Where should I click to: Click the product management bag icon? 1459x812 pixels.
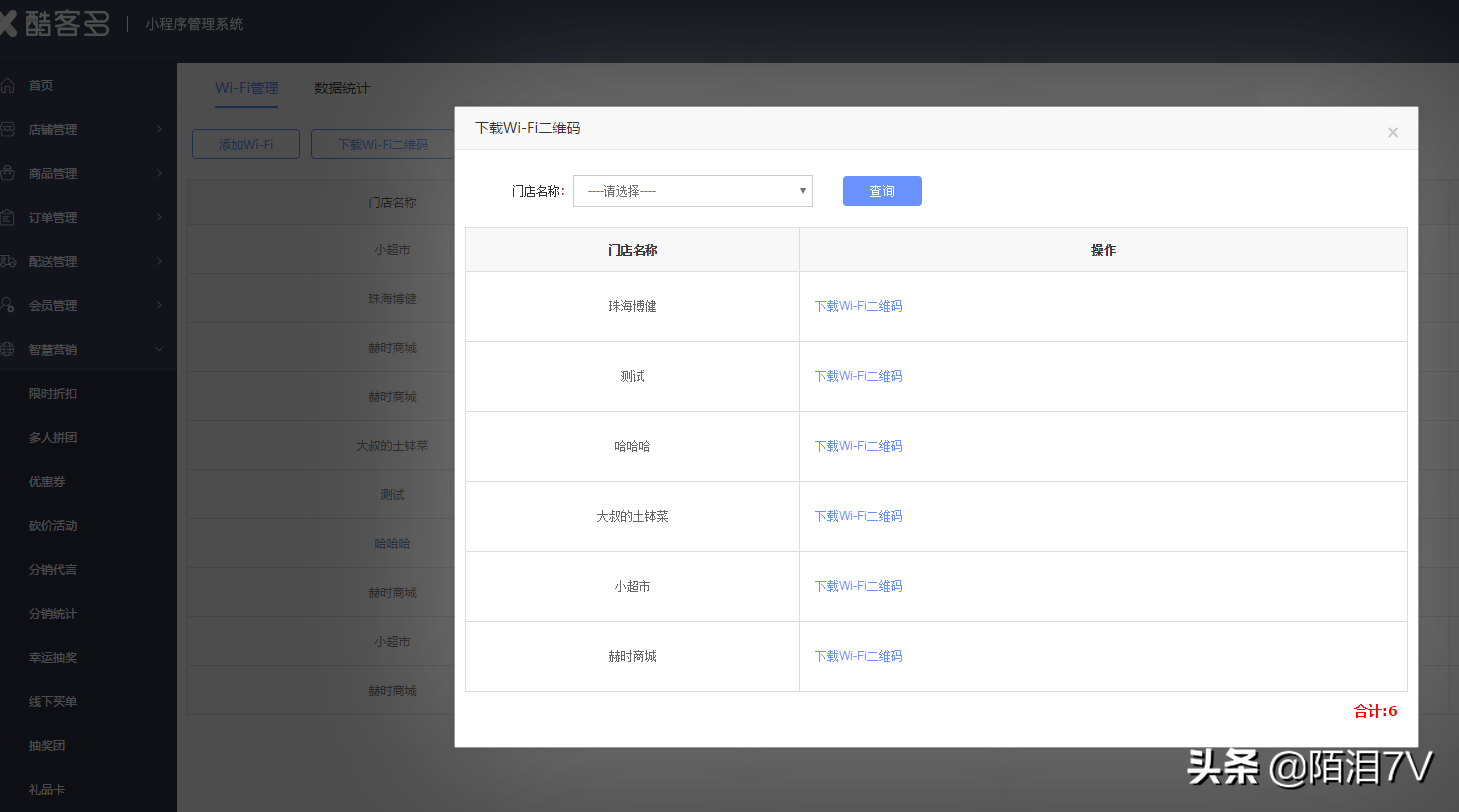click(7, 173)
